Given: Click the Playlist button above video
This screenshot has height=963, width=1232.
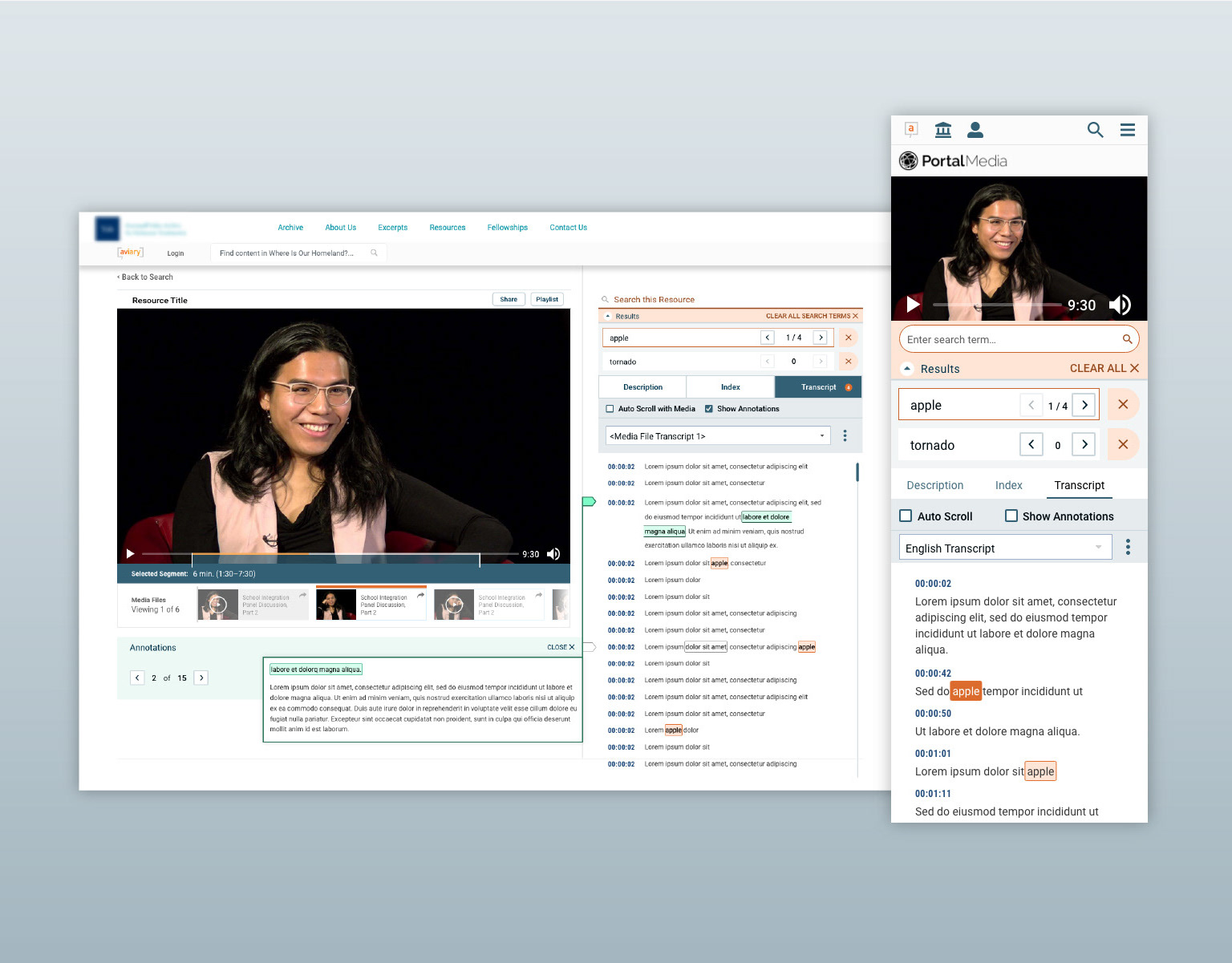Looking at the screenshot, I should (x=547, y=299).
